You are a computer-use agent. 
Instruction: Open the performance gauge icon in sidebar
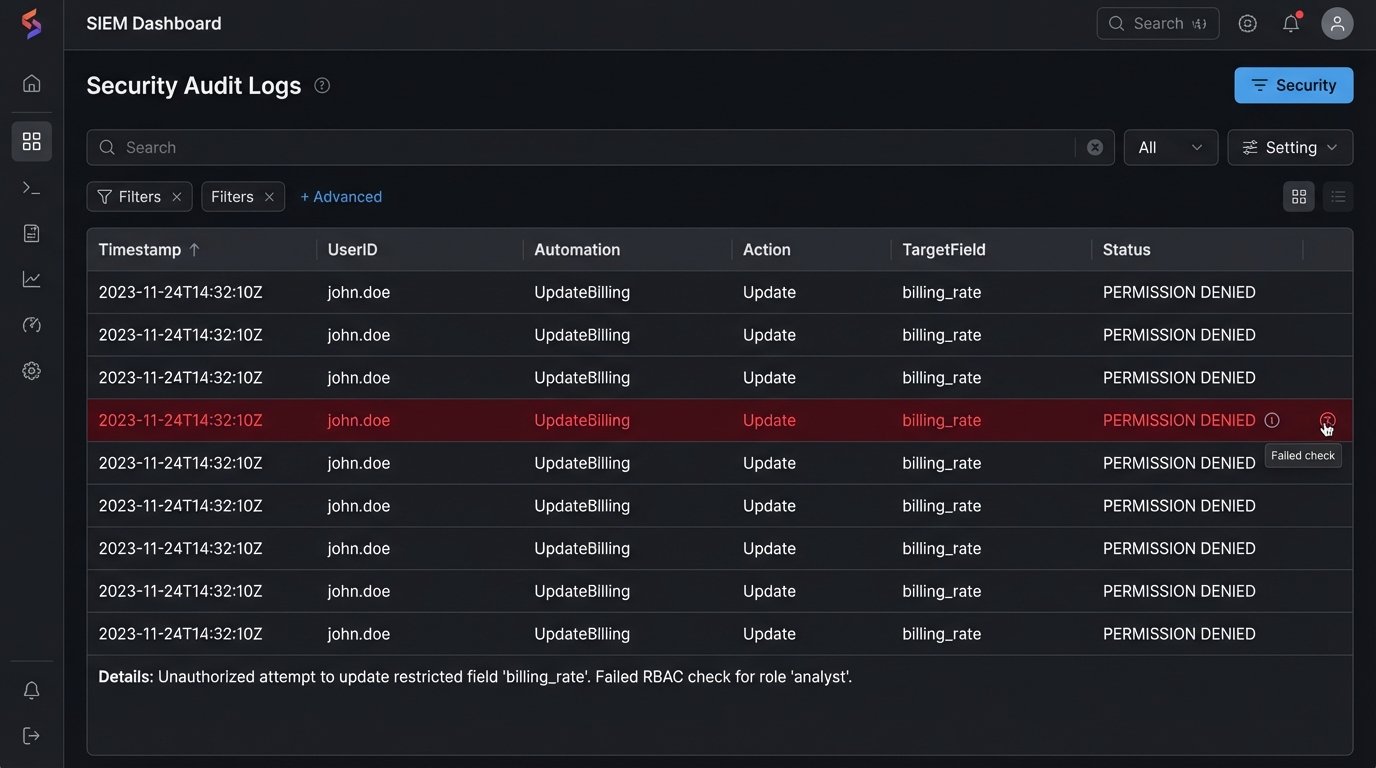click(31, 324)
